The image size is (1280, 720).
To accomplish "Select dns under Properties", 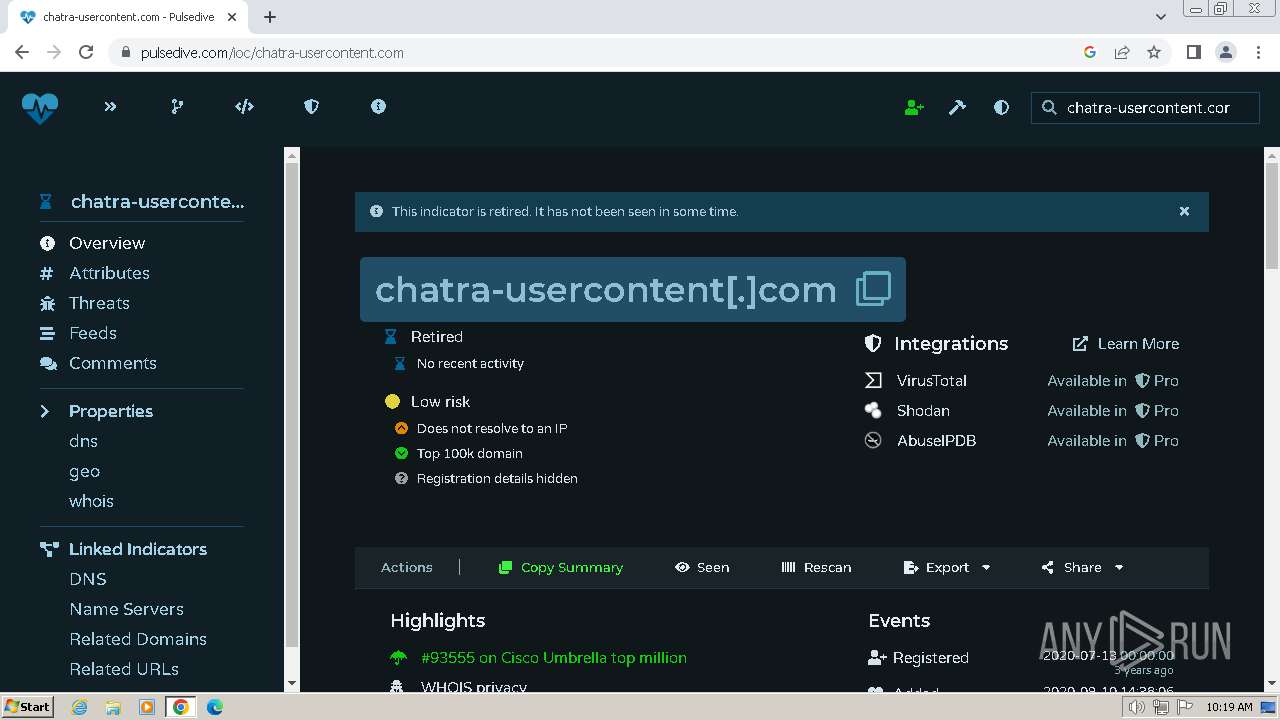I will (x=83, y=441).
